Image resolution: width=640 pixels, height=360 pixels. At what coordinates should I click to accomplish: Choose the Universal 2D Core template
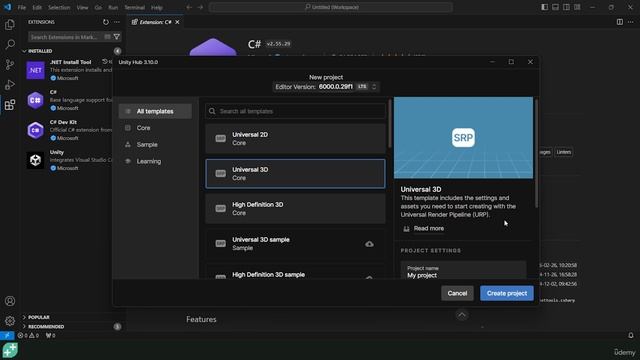295,138
